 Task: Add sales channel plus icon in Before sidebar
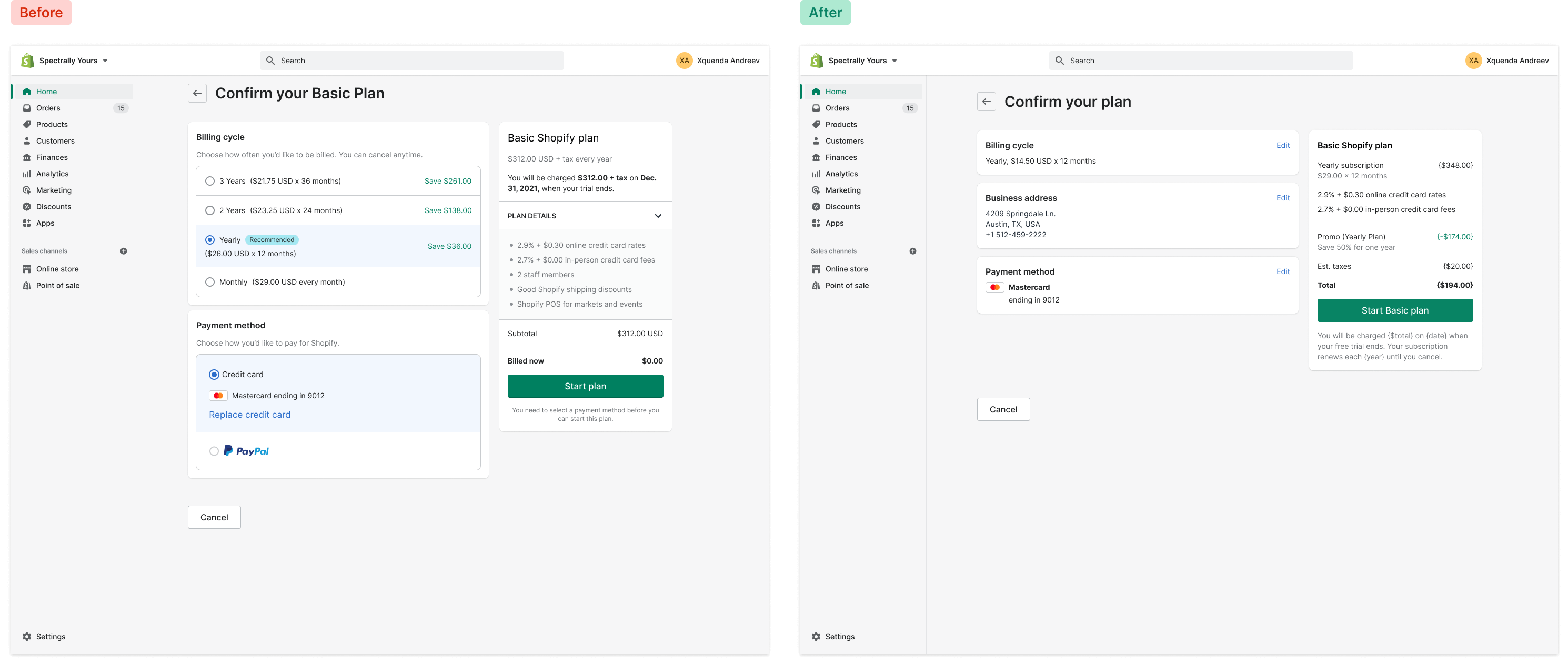[x=124, y=250]
